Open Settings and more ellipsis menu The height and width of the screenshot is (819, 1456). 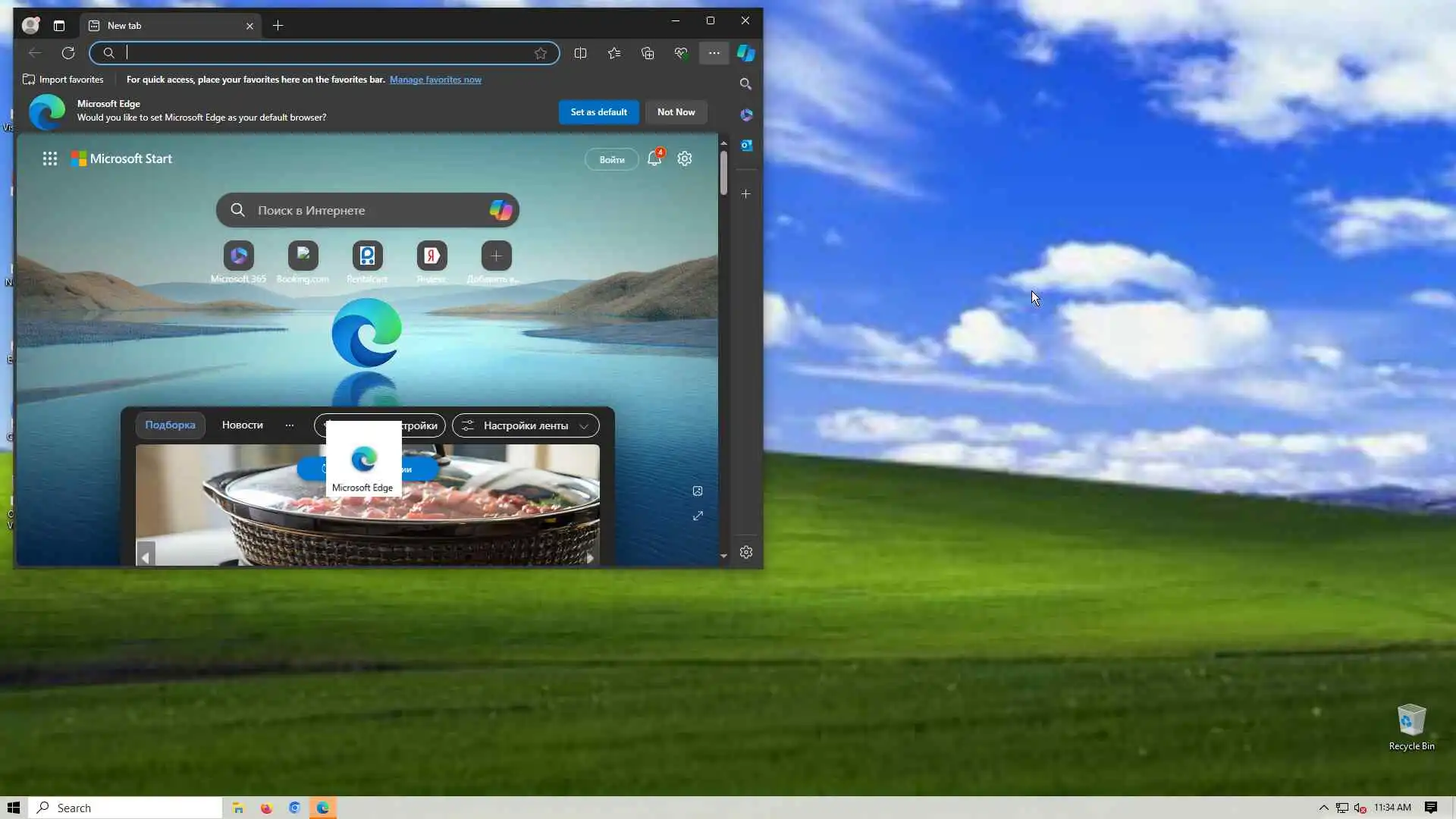click(714, 53)
